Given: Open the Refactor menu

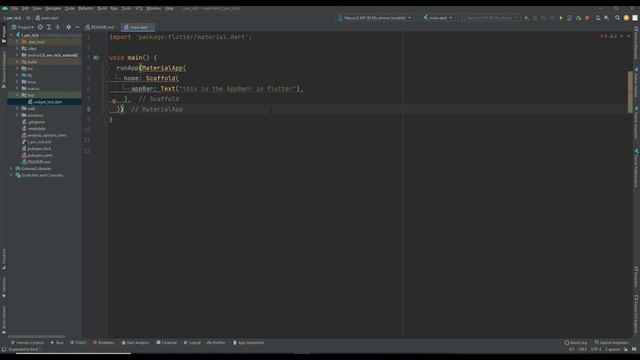Looking at the screenshot, I should 86,8.
